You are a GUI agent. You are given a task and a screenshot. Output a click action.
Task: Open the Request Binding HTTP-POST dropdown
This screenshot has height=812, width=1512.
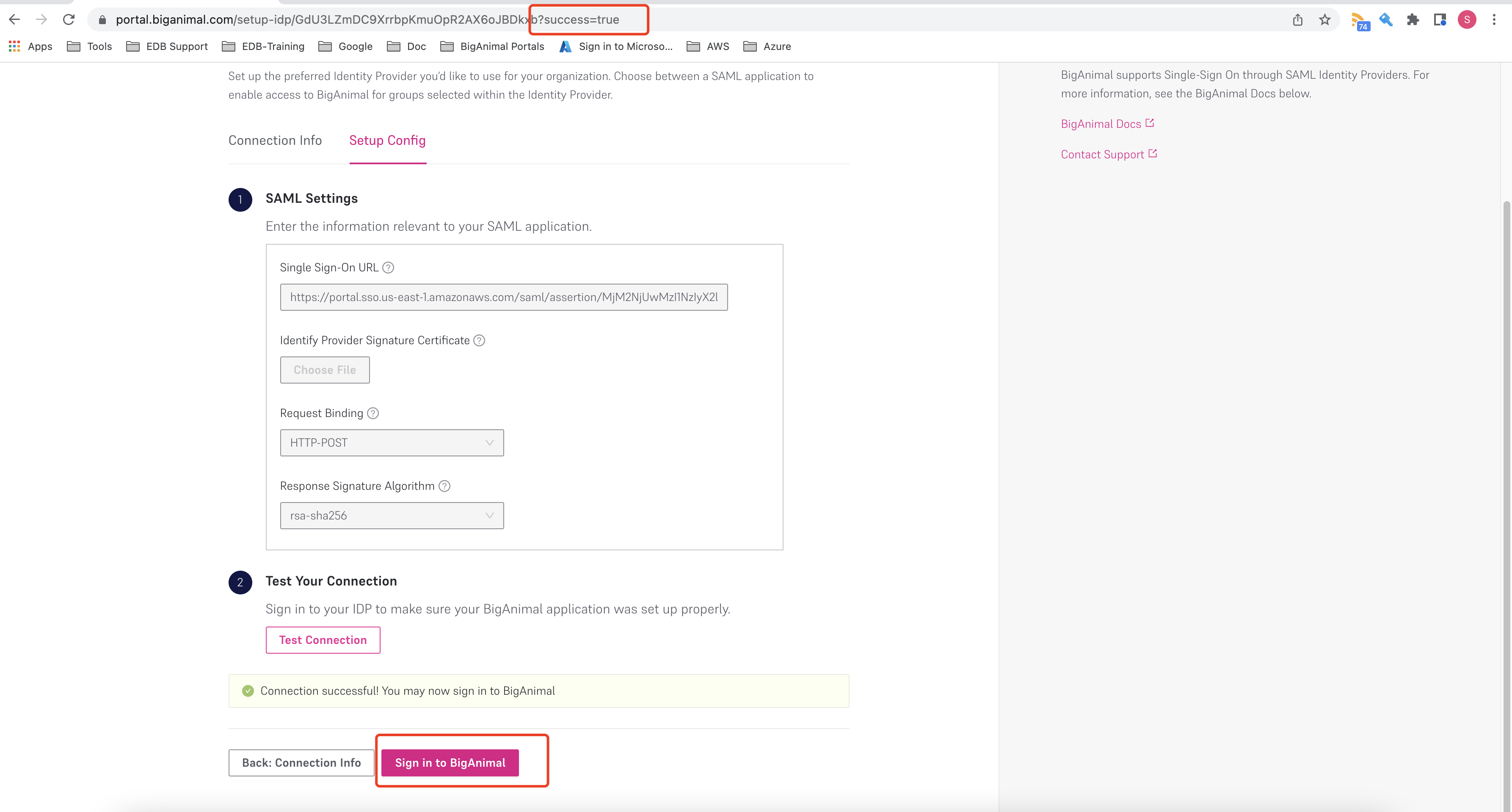[392, 443]
